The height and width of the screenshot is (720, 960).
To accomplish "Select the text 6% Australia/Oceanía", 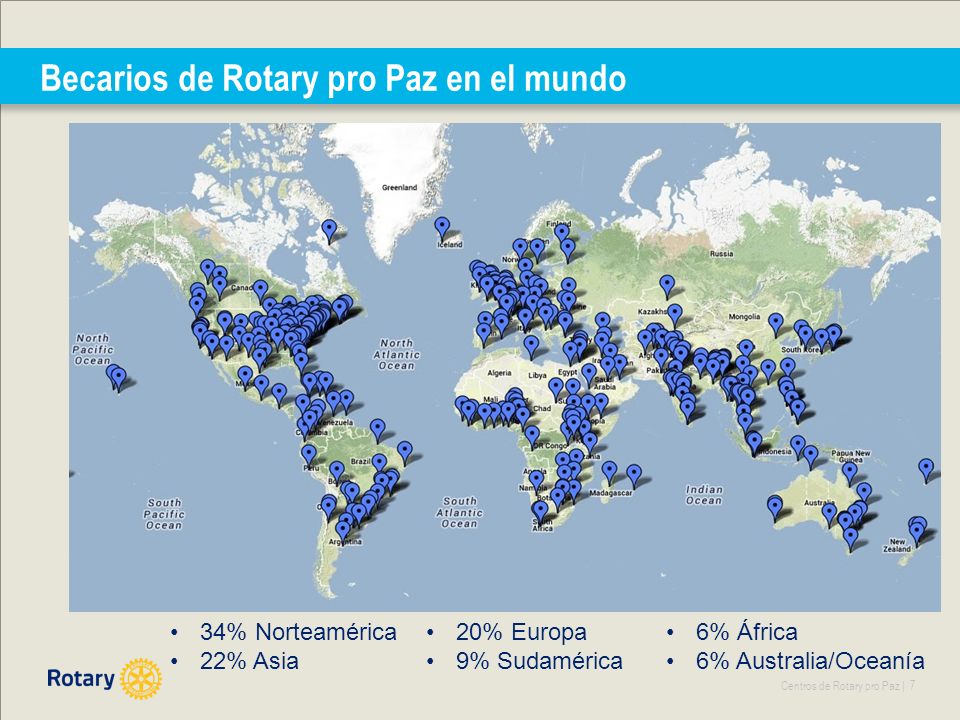I will [810, 661].
